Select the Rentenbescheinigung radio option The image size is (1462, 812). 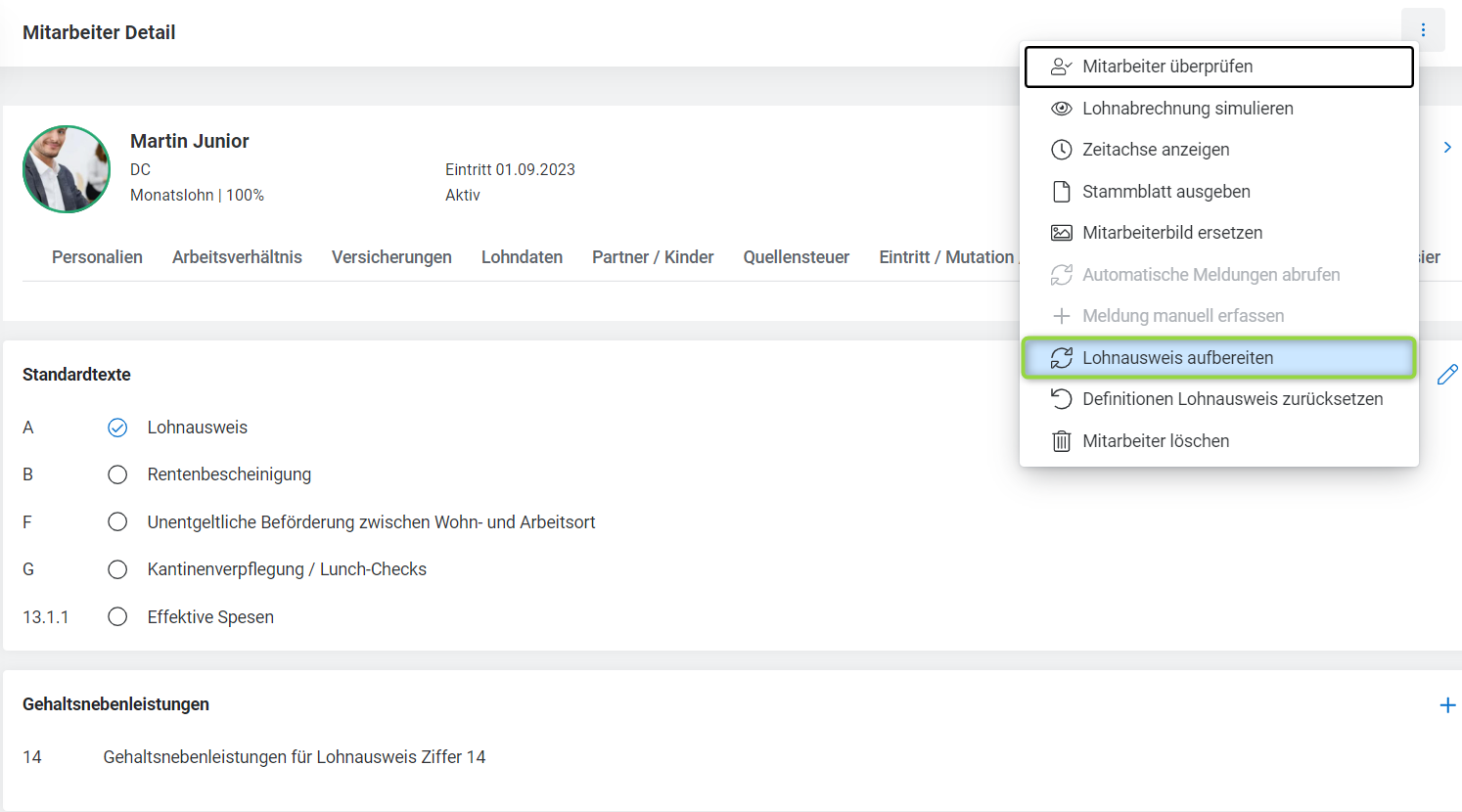(x=117, y=474)
